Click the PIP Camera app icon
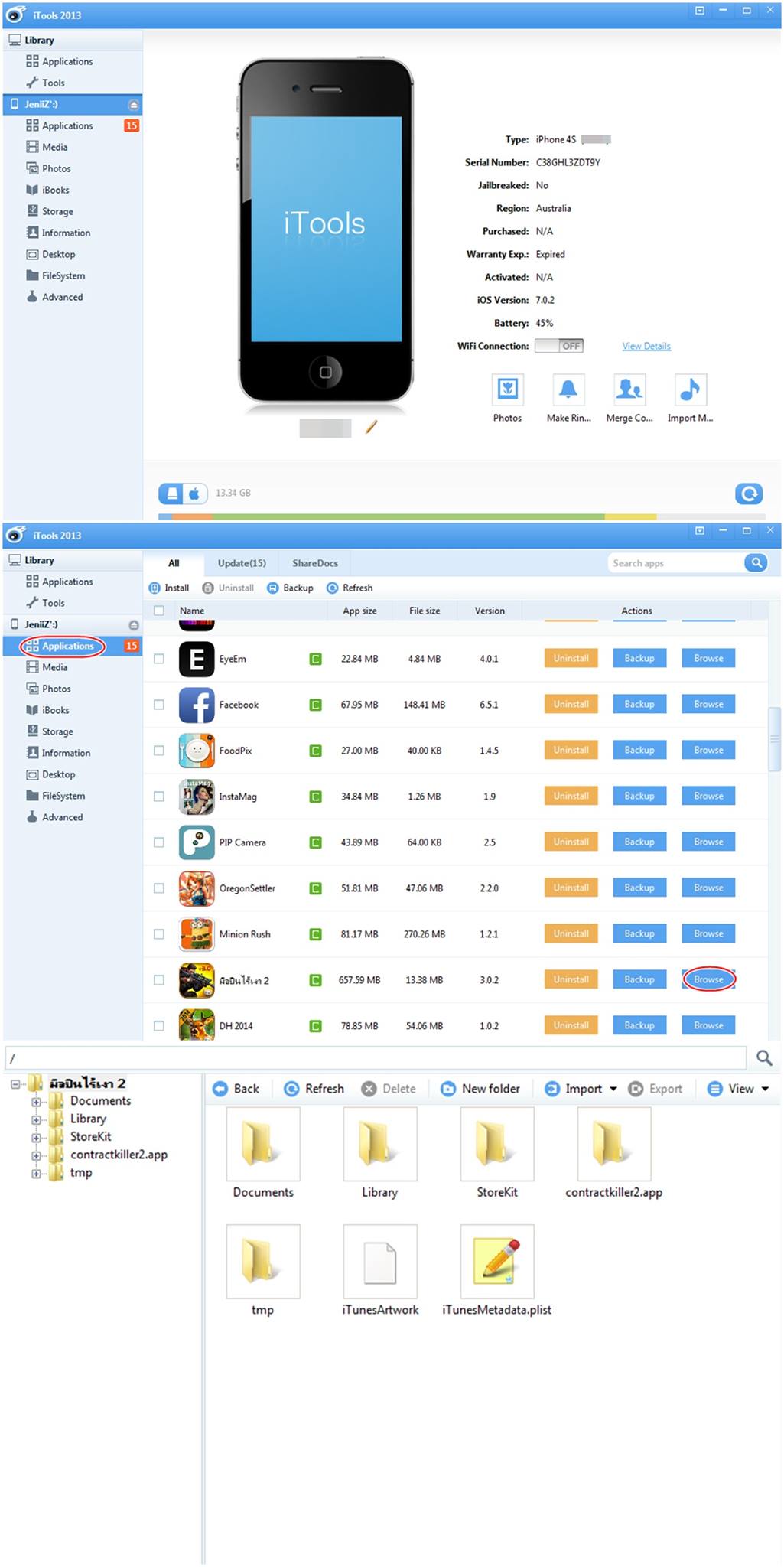This screenshot has height=1567, width=784. pos(197,842)
